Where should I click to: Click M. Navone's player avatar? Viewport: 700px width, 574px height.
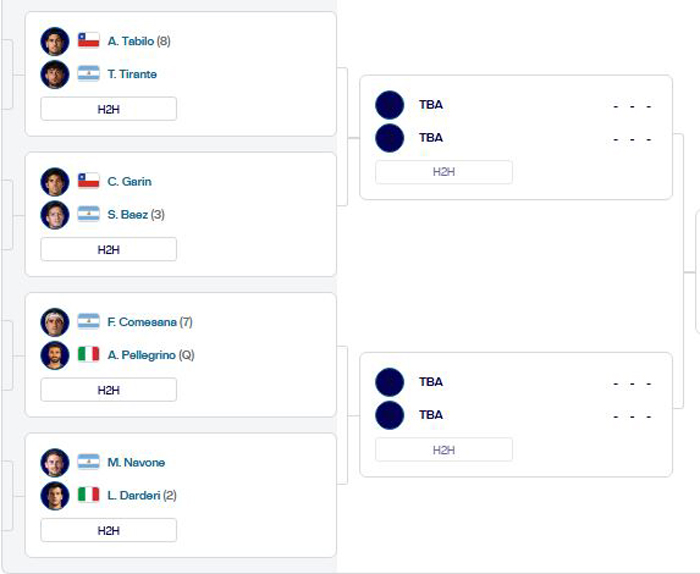pyautogui.click(x=55, y=462)
